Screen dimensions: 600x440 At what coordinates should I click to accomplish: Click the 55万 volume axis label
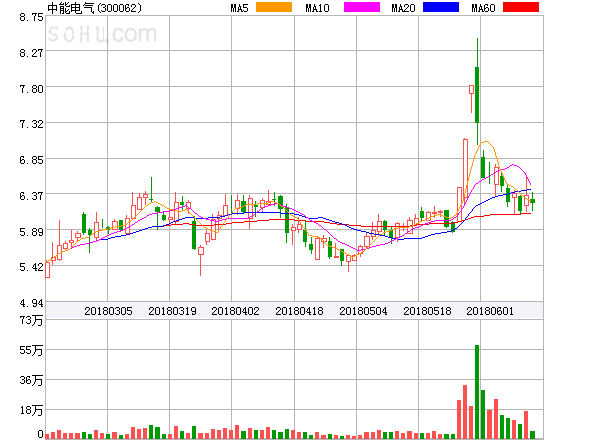[31, 350]
